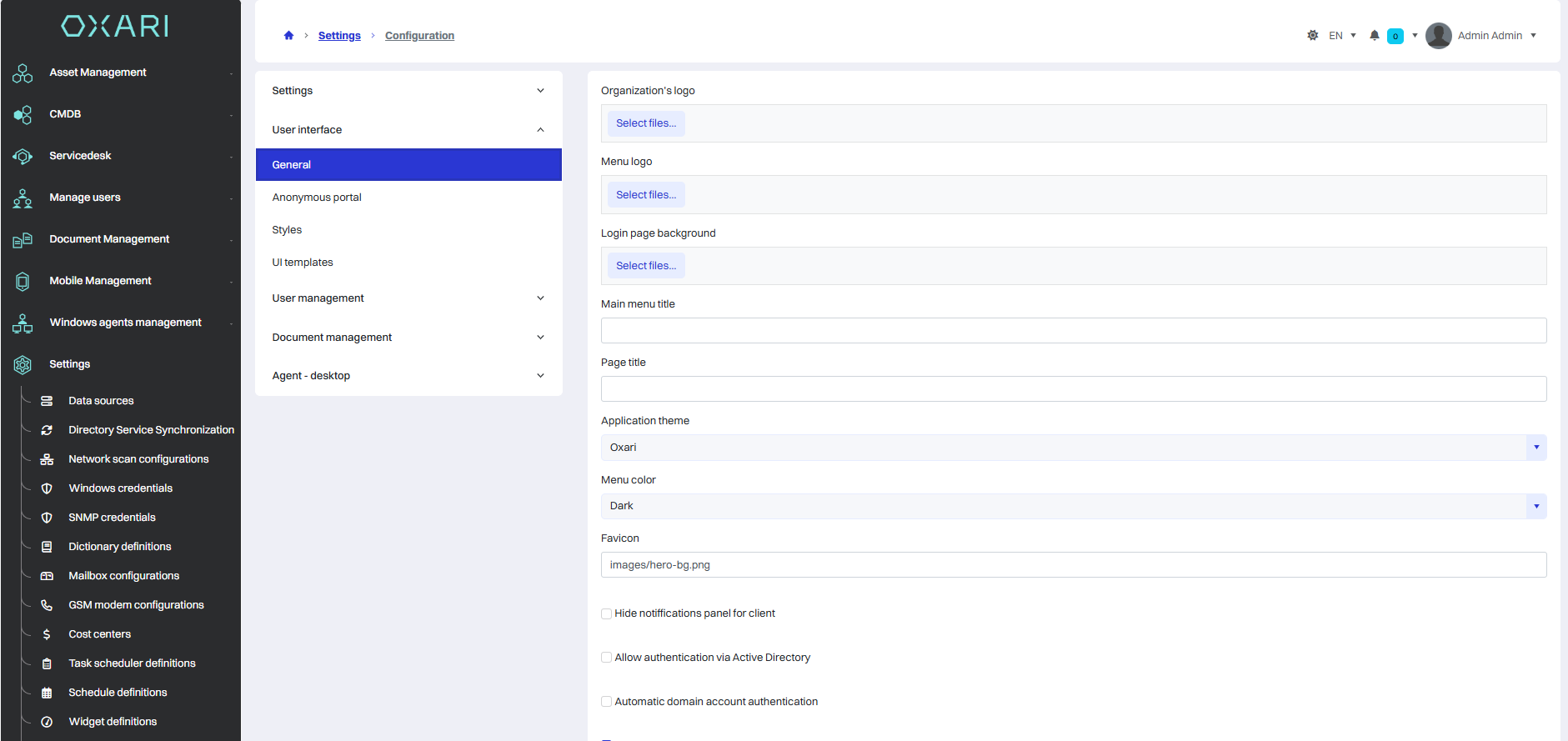1568x741 pixels.
Task: Click the home icon in breadcrumb
Action: [x=288, y=36]
